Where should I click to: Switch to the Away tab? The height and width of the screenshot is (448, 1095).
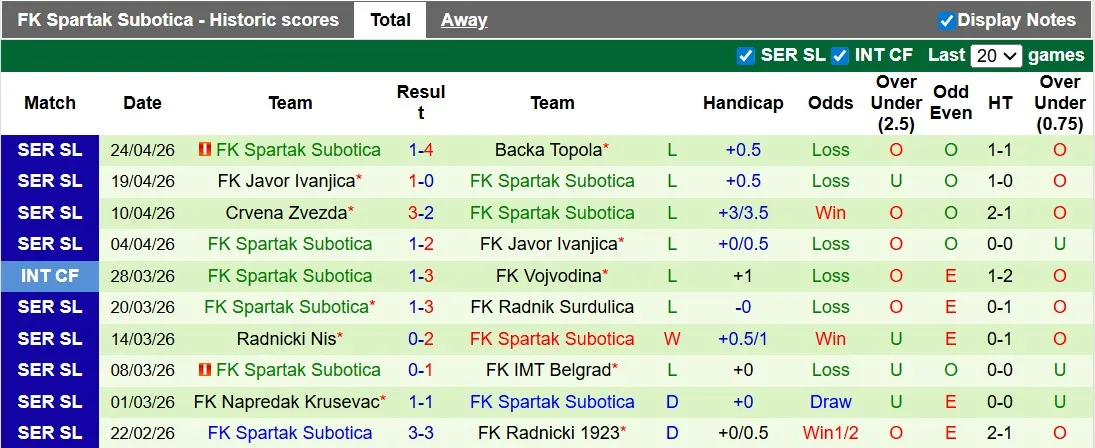[x=464, y=20]
